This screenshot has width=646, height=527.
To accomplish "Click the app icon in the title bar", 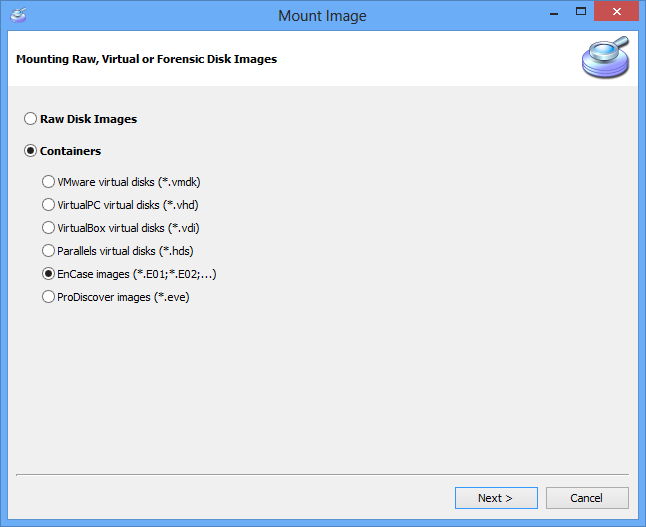I will click(x=18, y=15).
